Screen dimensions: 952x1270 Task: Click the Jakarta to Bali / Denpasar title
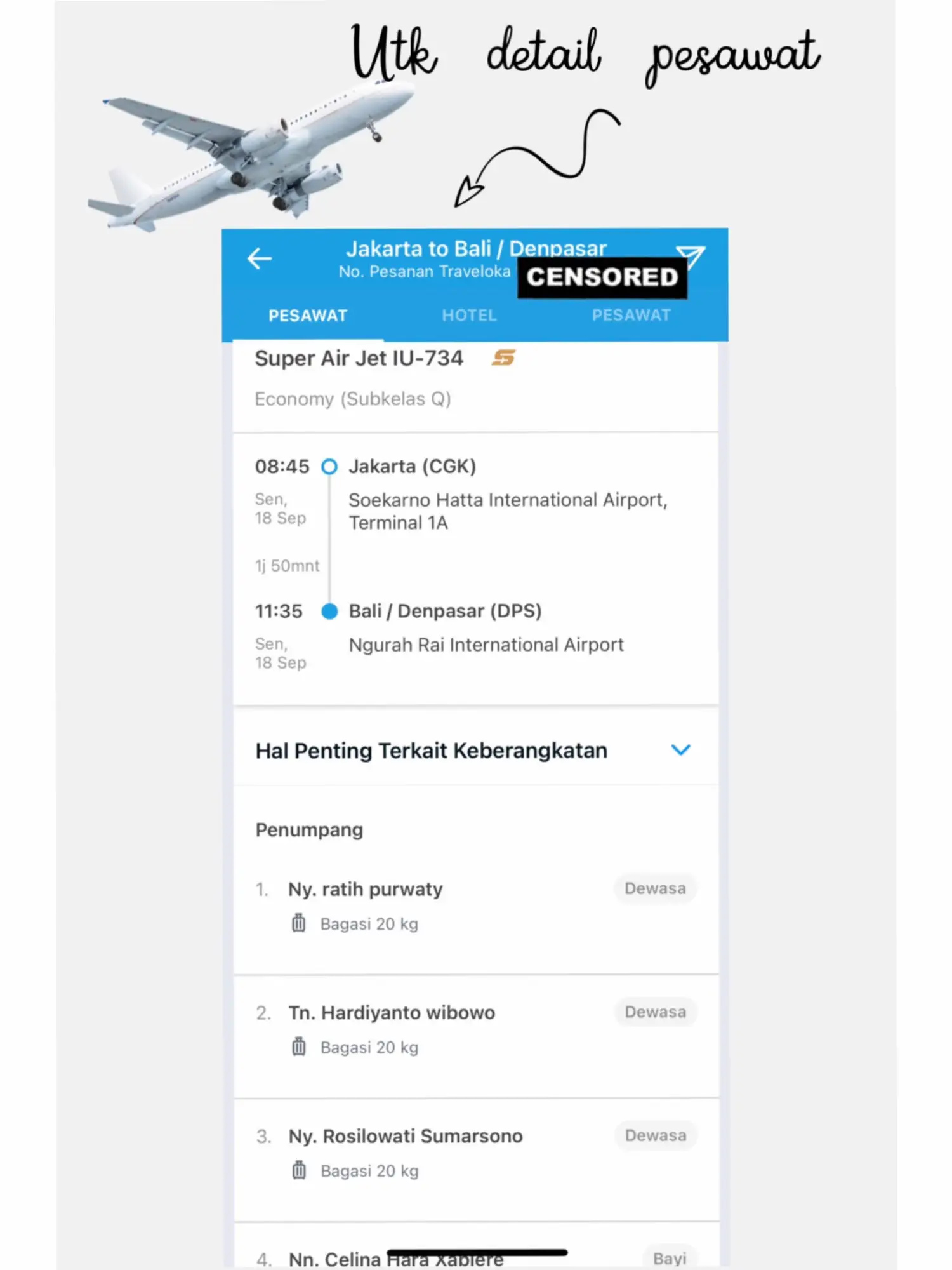[476, 248]
